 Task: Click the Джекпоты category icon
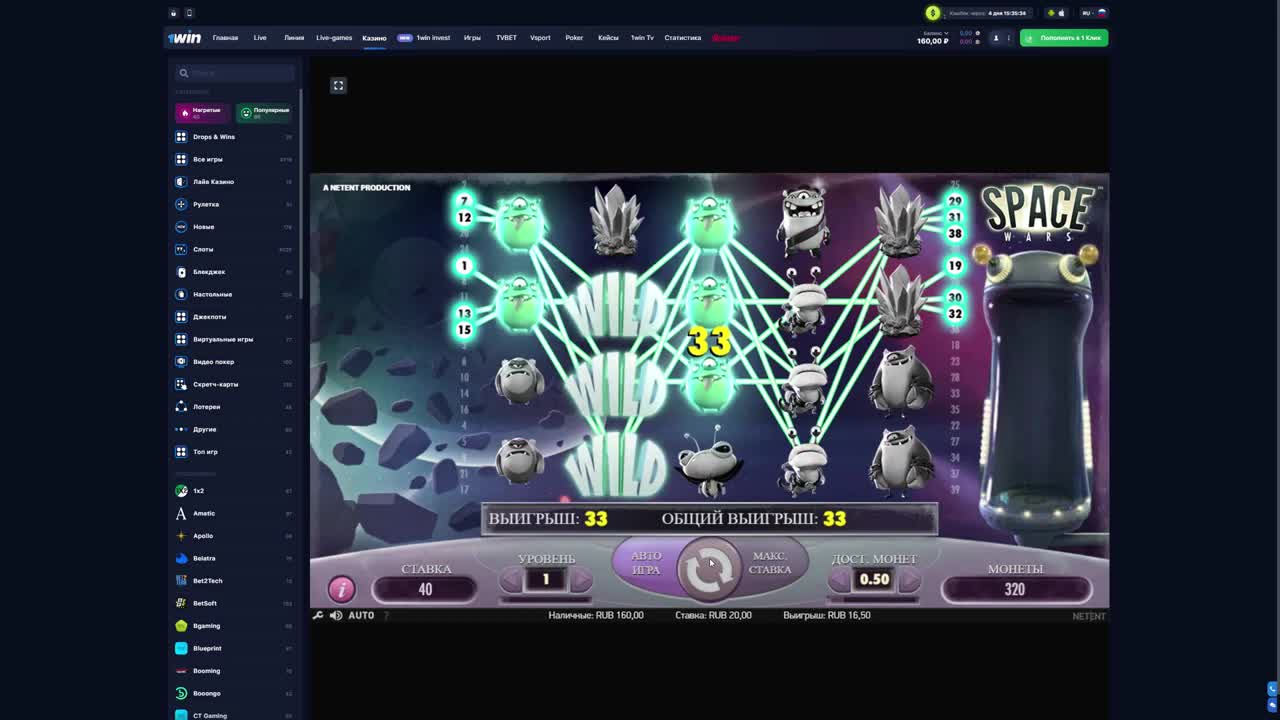(x=181, y=317)
